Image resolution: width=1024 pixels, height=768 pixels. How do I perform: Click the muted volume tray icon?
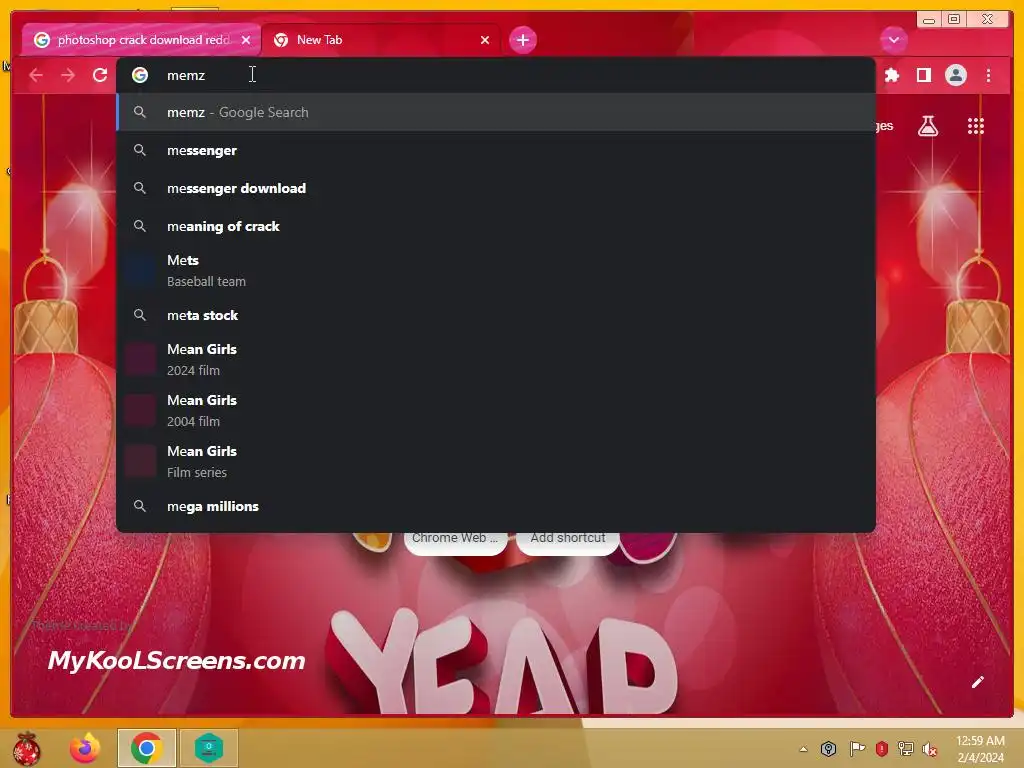pos(929,749)
